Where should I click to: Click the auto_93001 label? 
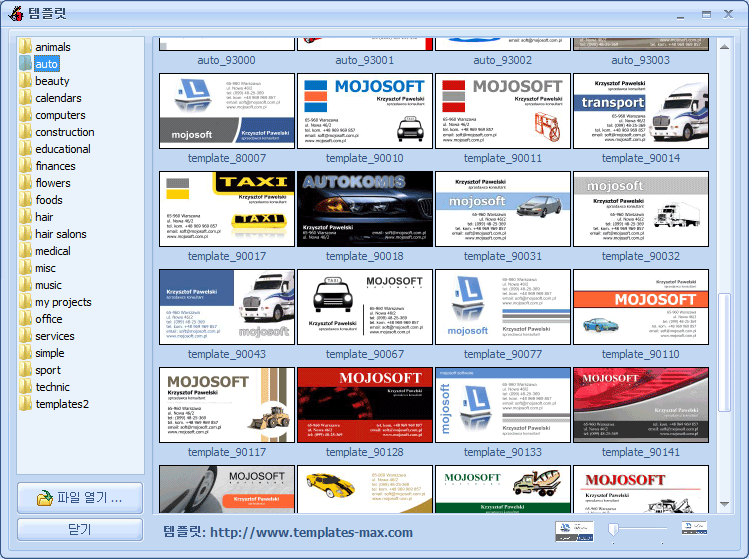tap(364, 60)
